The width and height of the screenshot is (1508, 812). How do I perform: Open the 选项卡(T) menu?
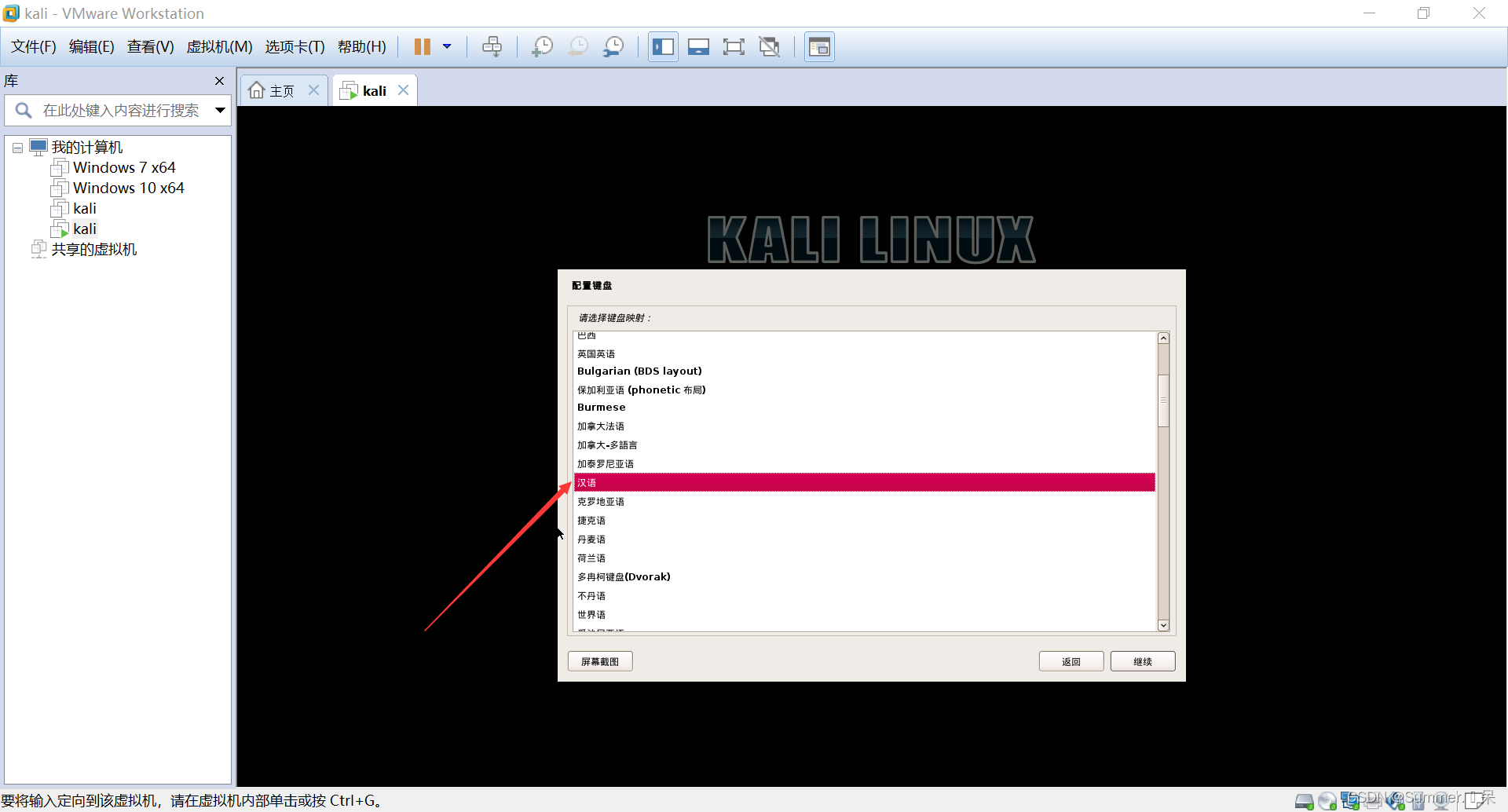pyautogui.click(x=295, y=47)
